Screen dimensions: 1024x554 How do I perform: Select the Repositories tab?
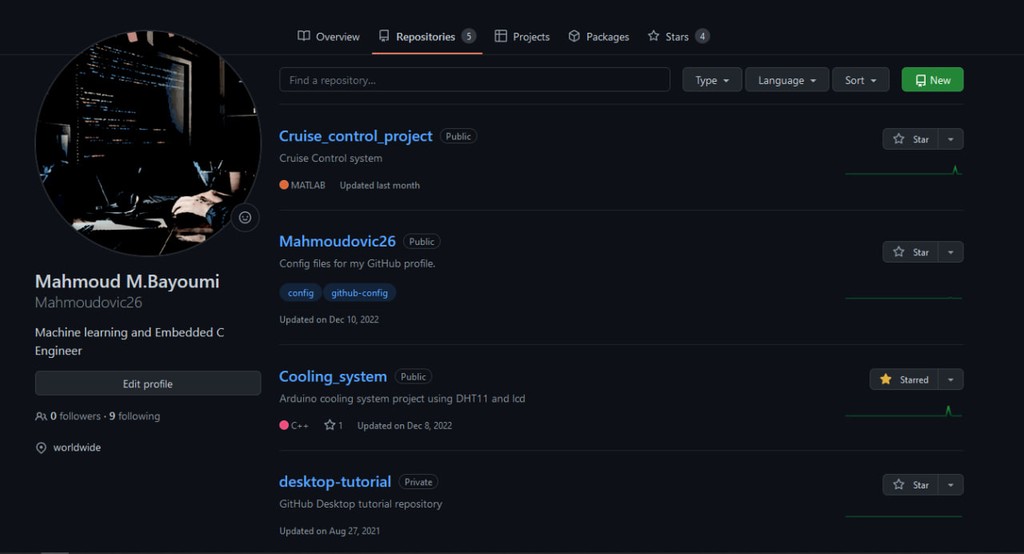click(x=427, y=37)
